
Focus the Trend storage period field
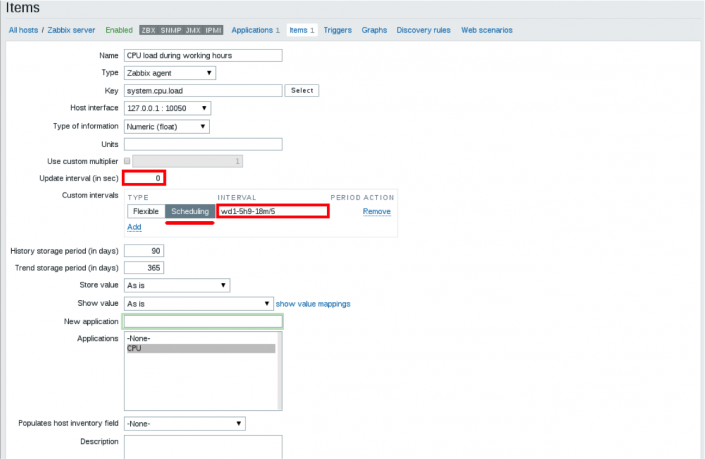click(144, 268)
